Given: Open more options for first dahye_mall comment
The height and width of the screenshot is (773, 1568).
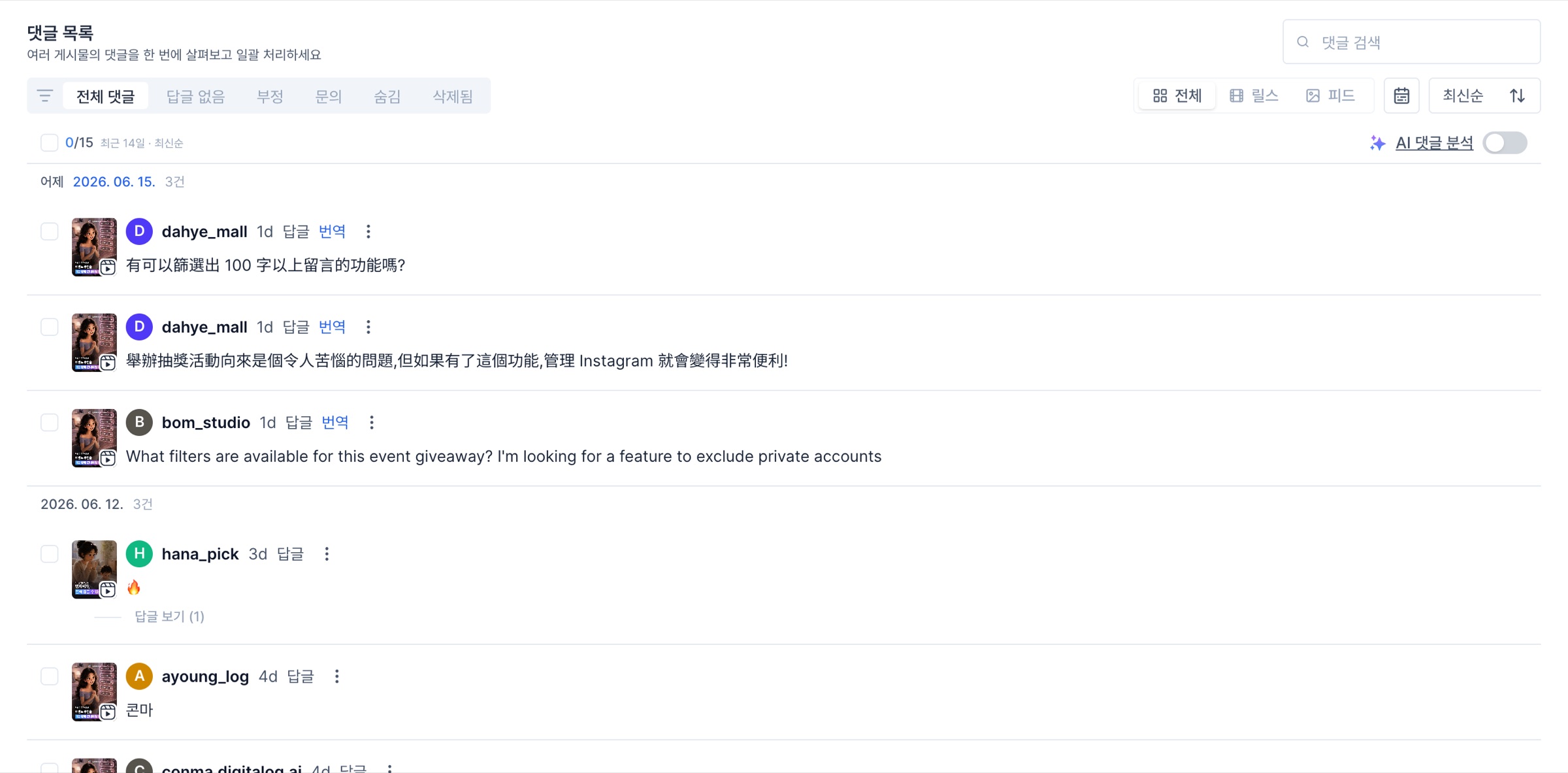Looking at the screenshot, I should point(368,231).
